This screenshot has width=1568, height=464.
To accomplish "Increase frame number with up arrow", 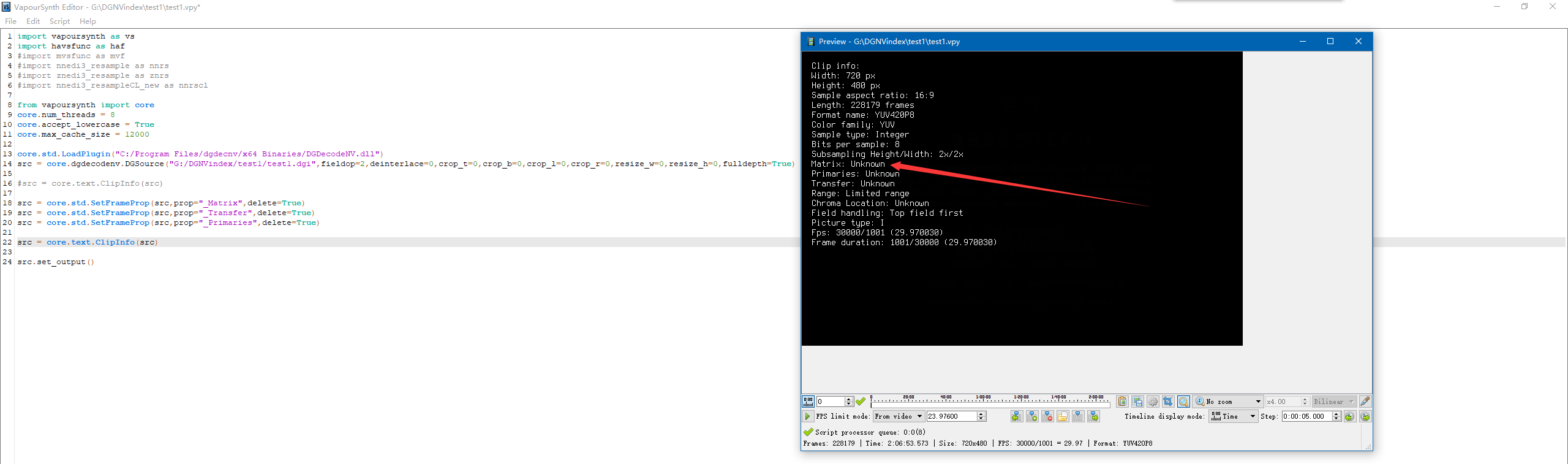I will [x=848, y=399].
